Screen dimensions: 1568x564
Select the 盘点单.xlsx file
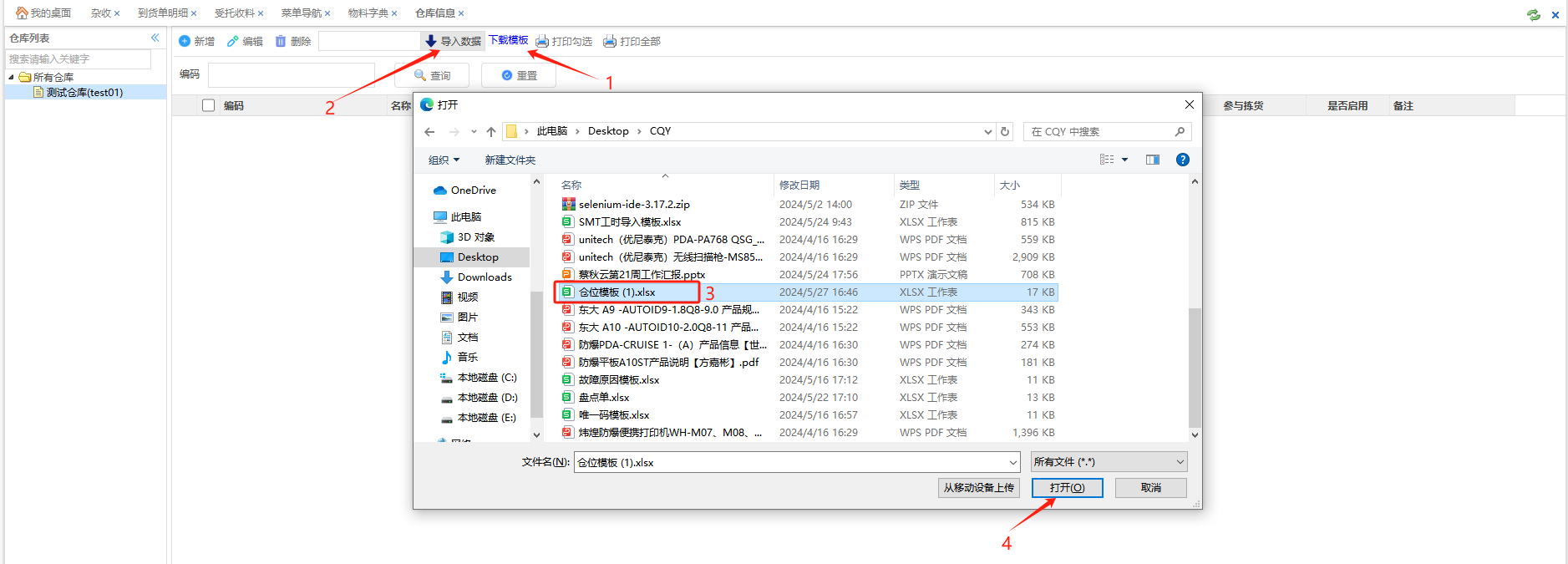[604, 398]
